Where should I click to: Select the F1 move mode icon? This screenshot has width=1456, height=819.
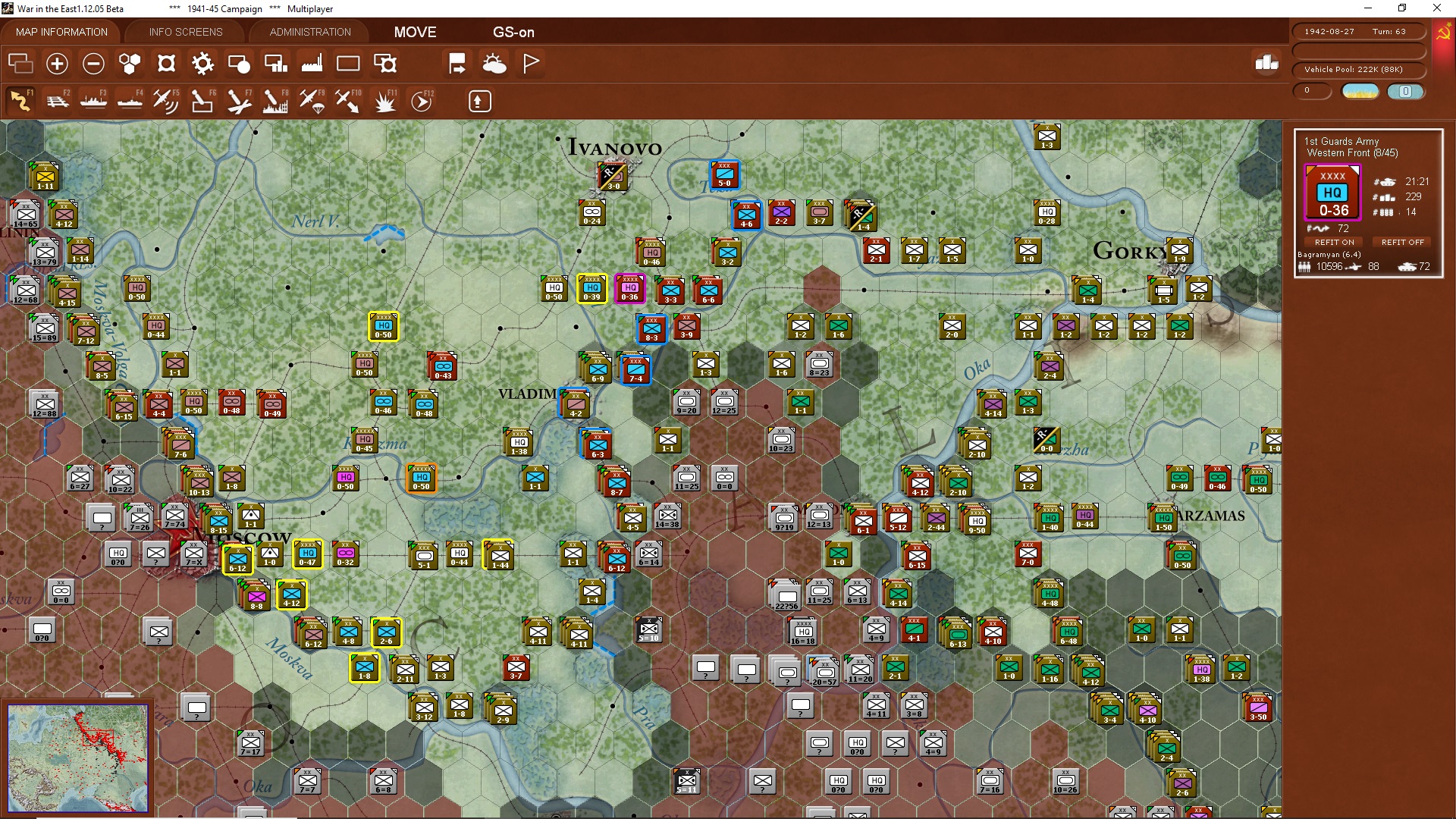tap(20, 101)
